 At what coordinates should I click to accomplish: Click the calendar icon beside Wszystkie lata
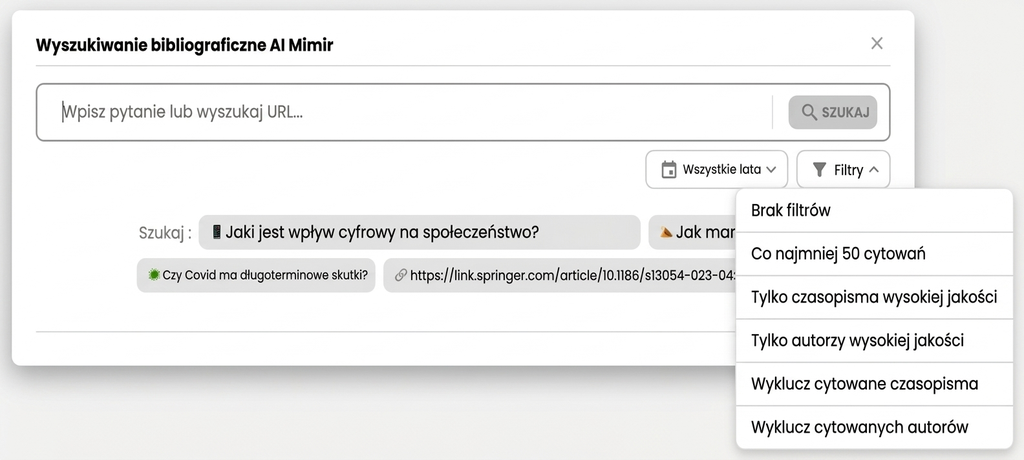click(669, 170)
